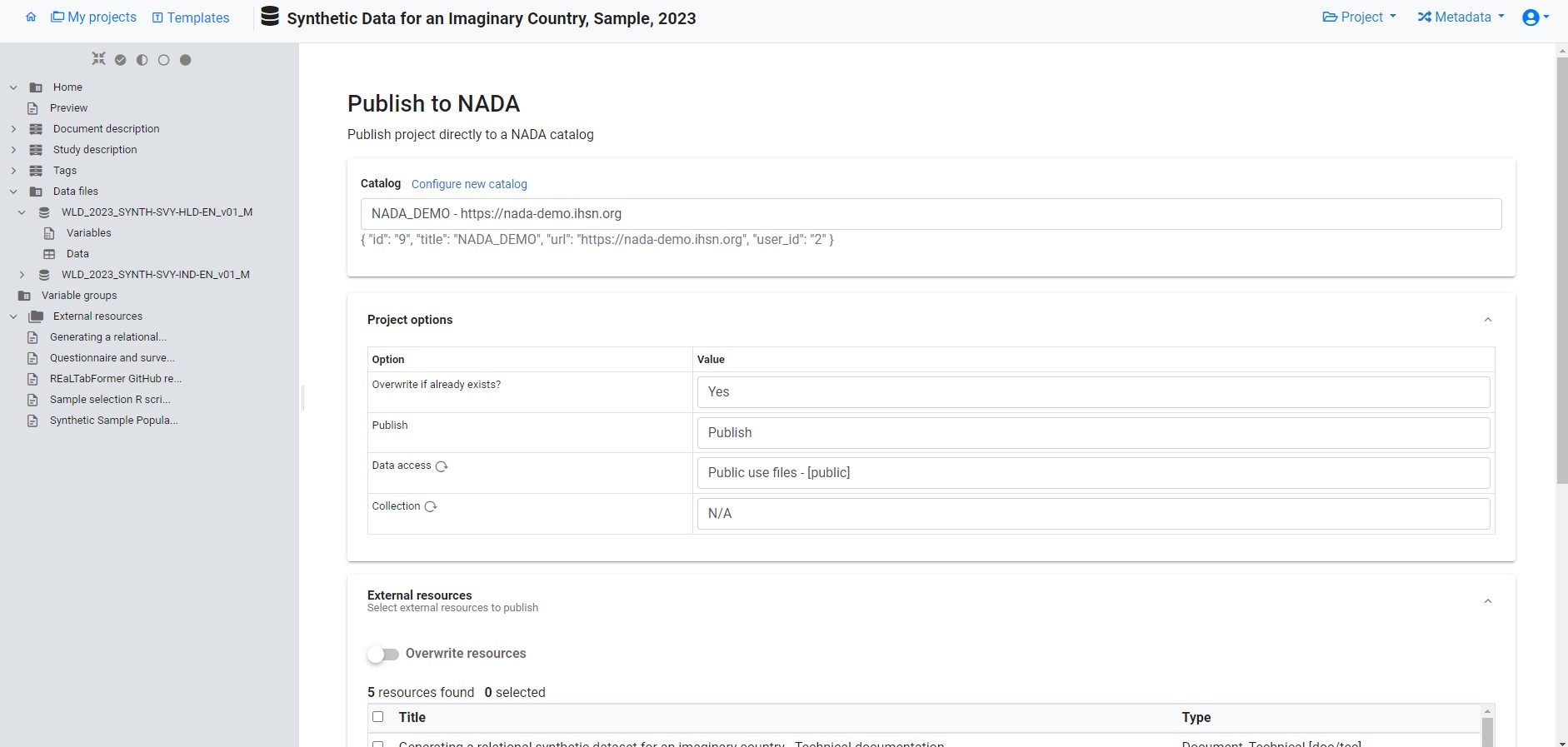Click the Configure new catalog link

[469, 184]
